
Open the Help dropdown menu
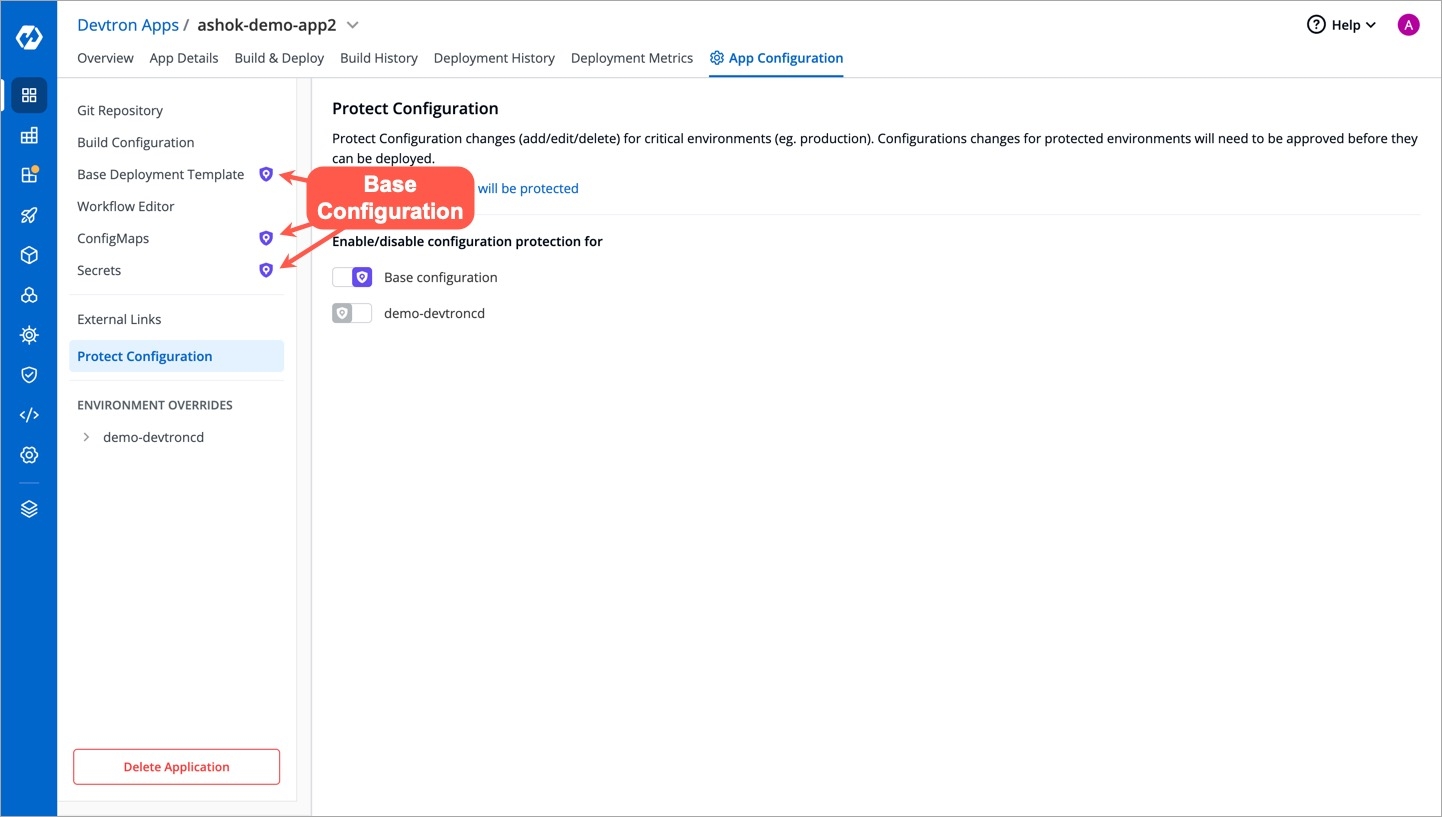tap(1341, 25)
